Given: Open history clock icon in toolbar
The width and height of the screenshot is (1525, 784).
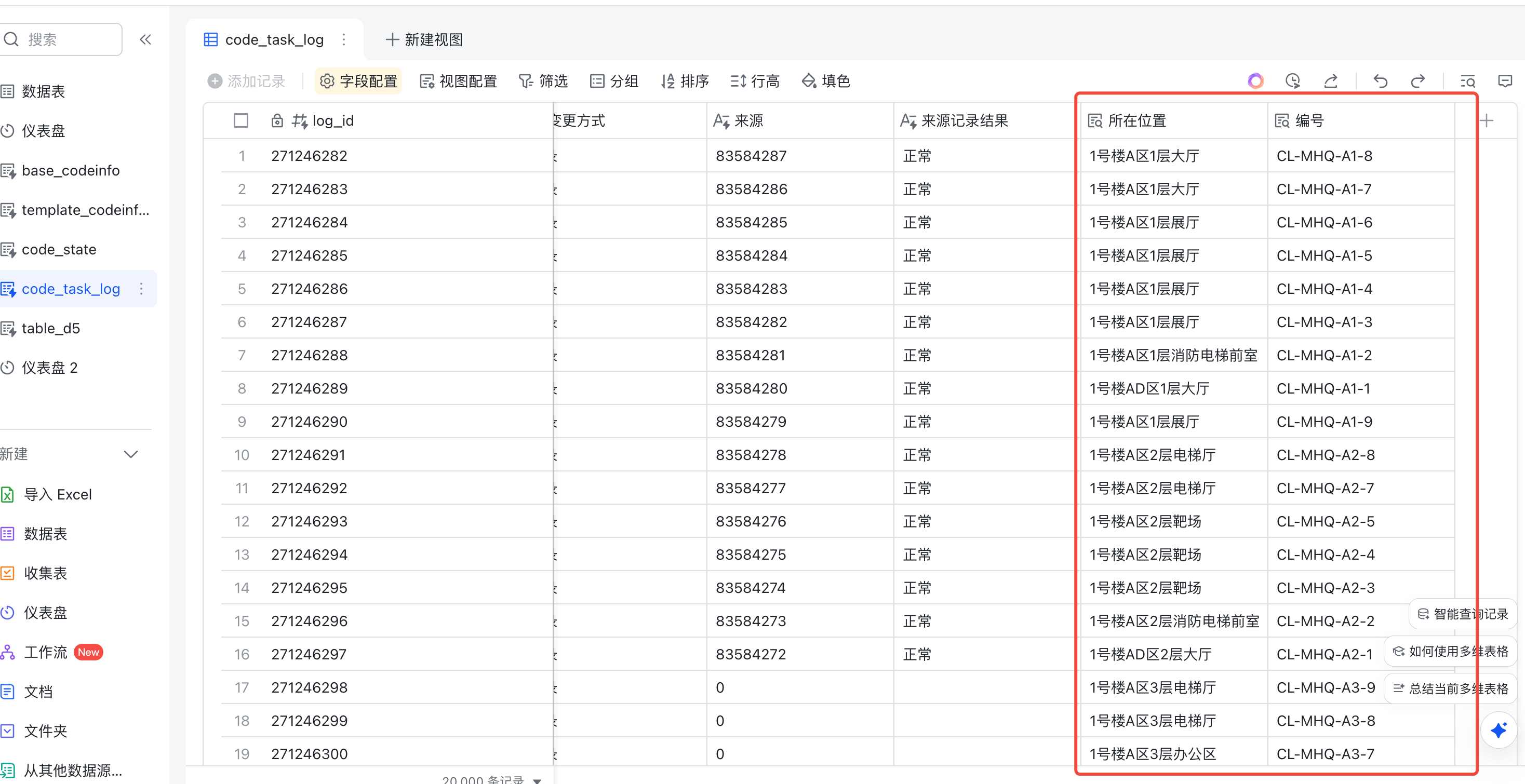Looking at the screenshot, I should coord(1293,81).
